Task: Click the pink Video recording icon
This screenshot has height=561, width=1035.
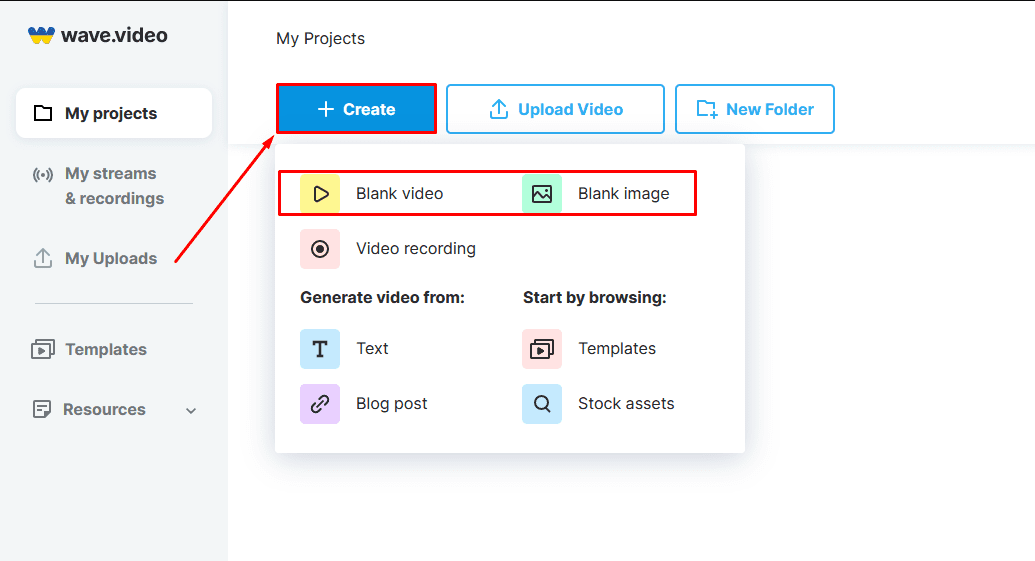Action: click(x=320, y=249)
